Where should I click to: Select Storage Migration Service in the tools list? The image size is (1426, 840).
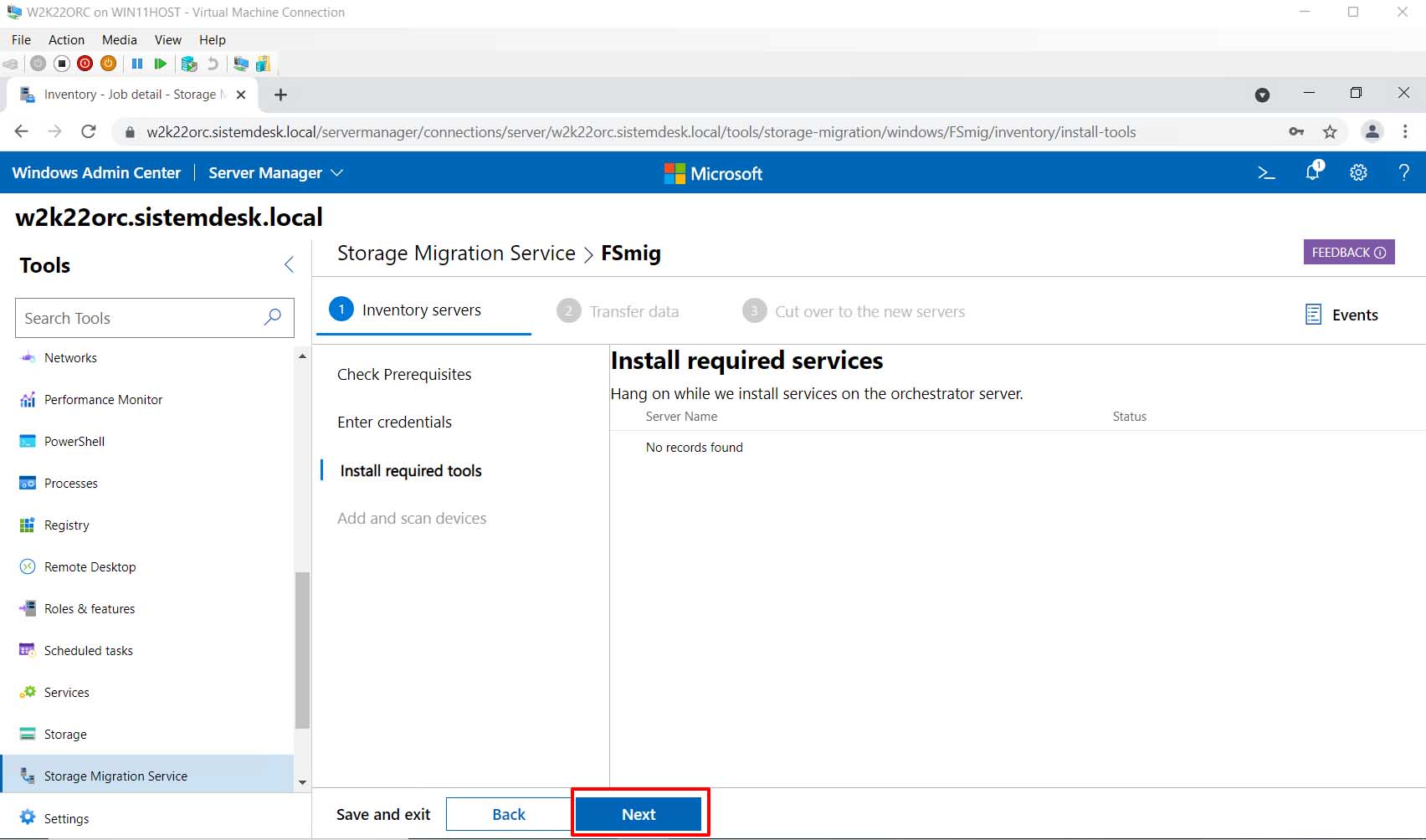147,776
